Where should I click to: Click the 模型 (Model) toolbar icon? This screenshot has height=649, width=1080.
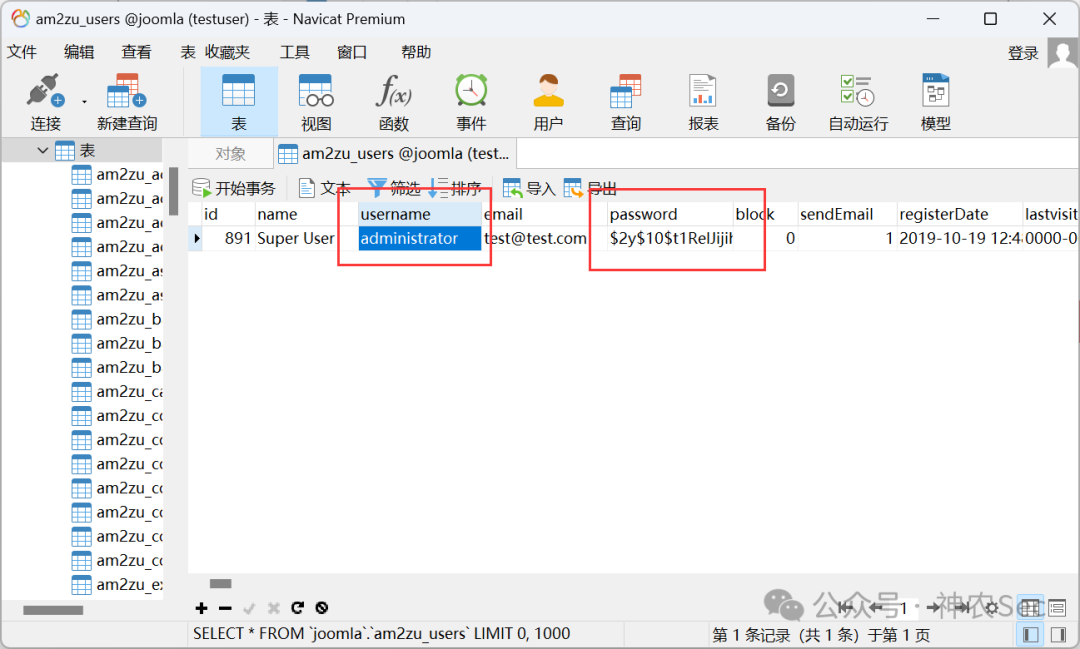935,90
